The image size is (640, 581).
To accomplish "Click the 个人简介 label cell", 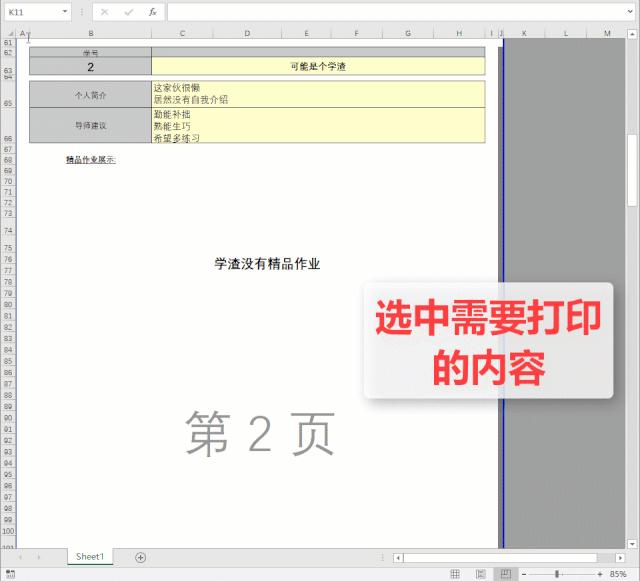I will [90, 95].
